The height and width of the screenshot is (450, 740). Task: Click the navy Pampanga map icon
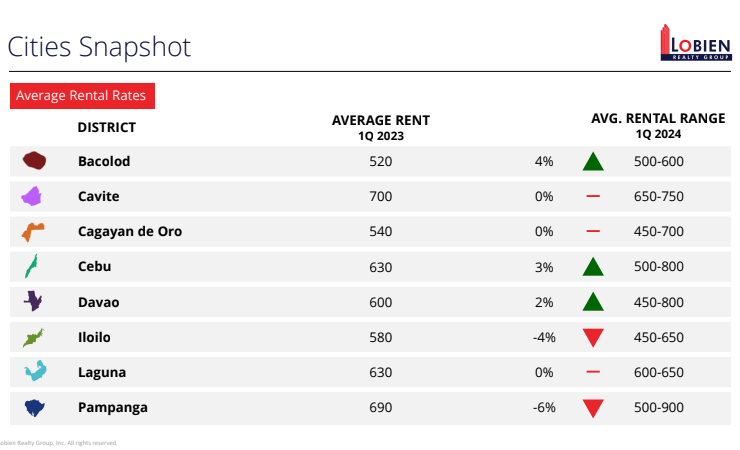point(34,407)
